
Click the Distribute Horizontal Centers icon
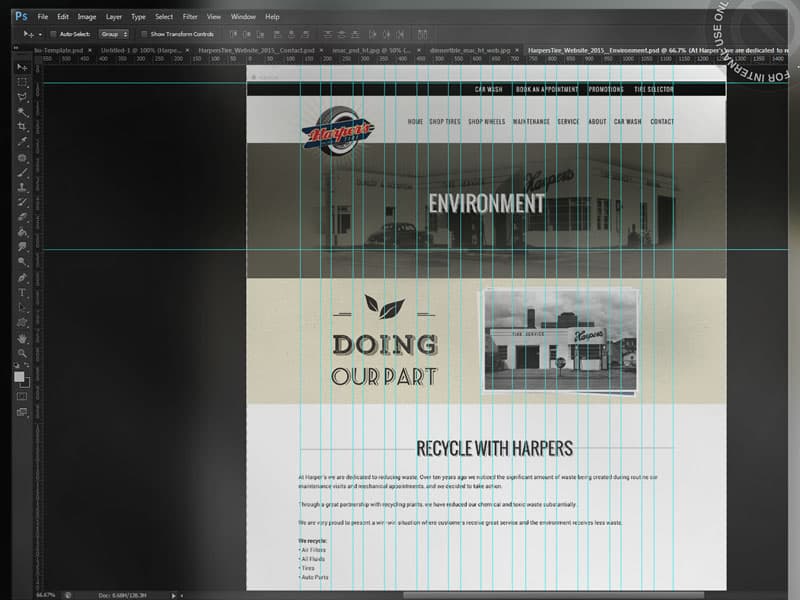[x=386, y=34]
